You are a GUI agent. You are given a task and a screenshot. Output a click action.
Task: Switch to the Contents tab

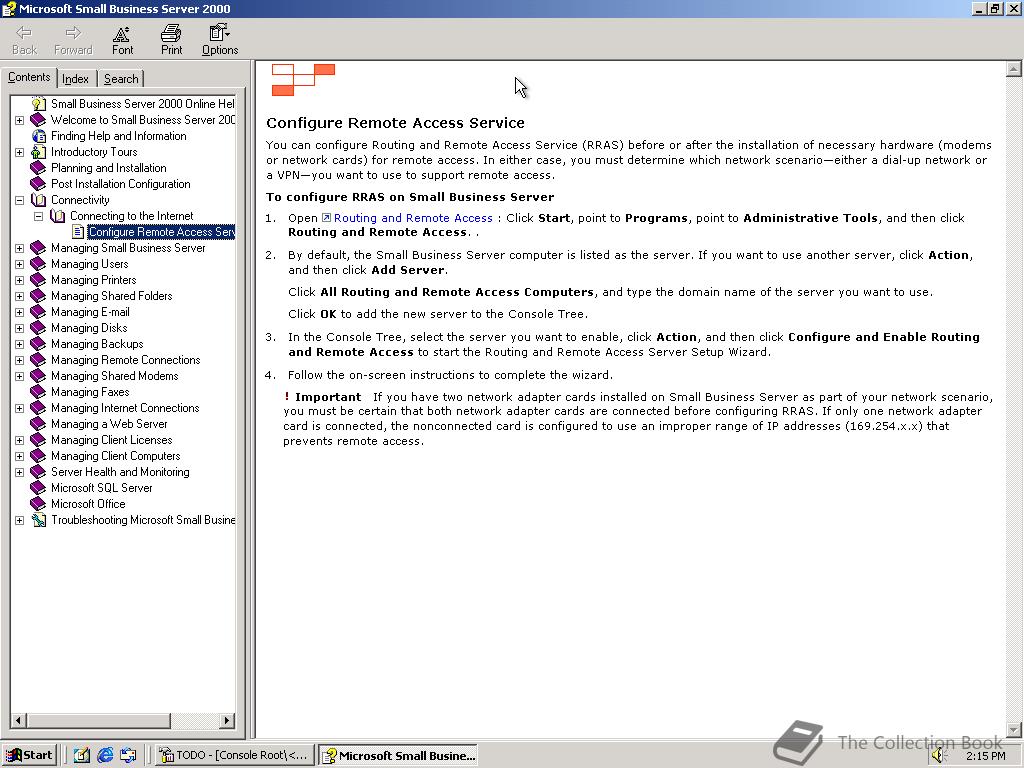pos(29,77)
